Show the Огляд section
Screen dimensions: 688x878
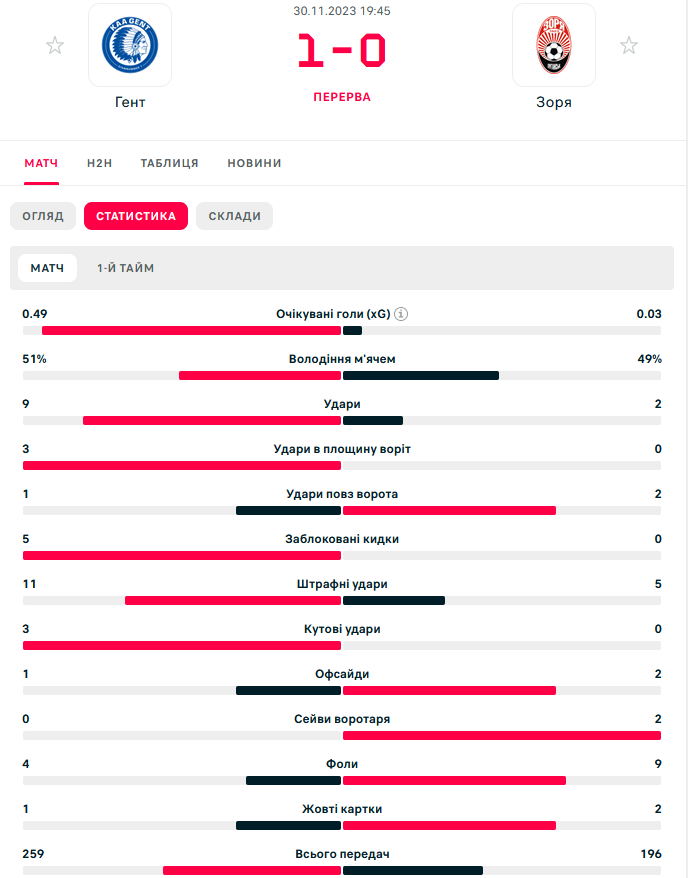(42, 216)
